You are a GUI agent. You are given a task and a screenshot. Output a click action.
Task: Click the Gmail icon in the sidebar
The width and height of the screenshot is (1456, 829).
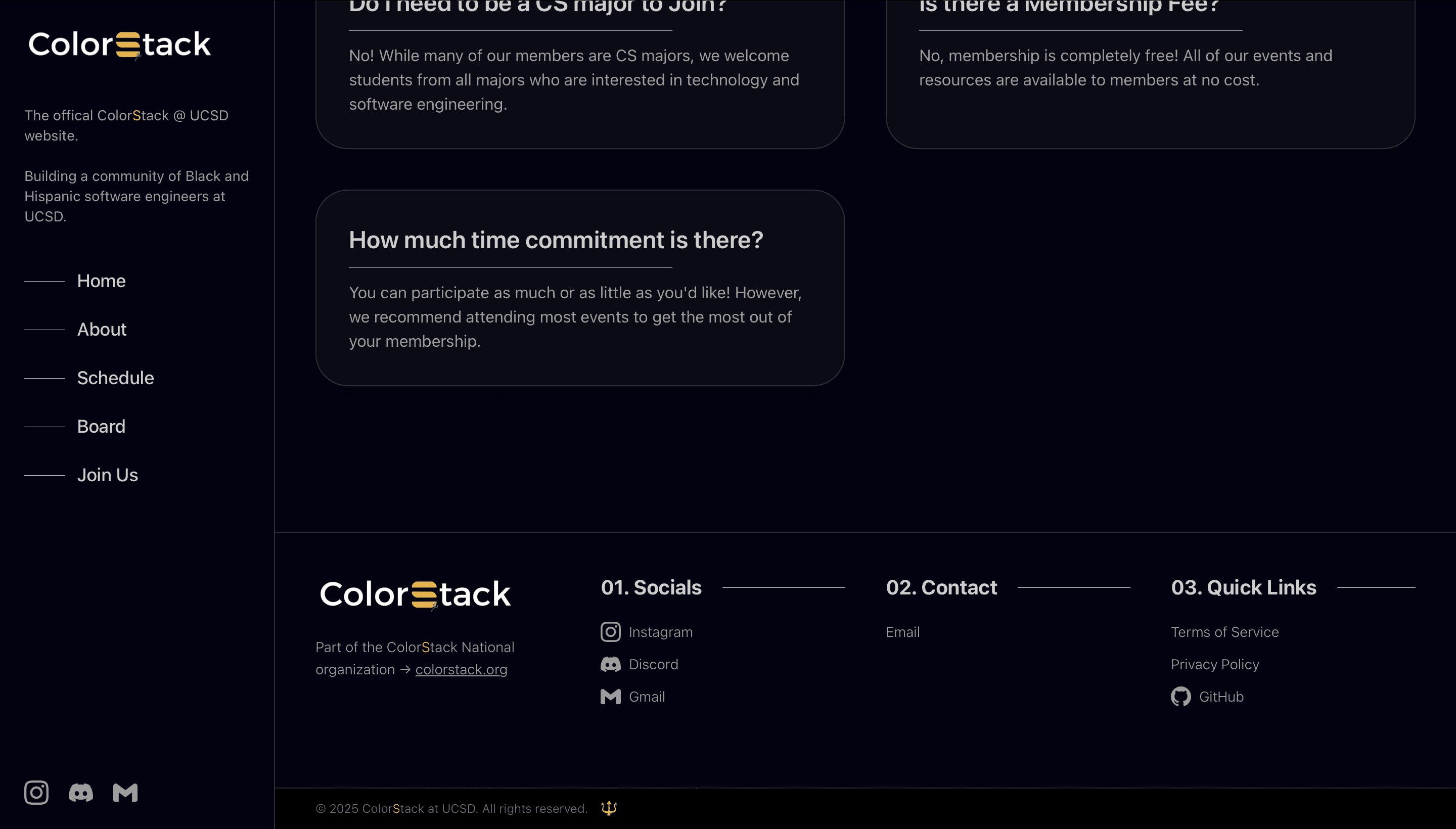(125, 792)
